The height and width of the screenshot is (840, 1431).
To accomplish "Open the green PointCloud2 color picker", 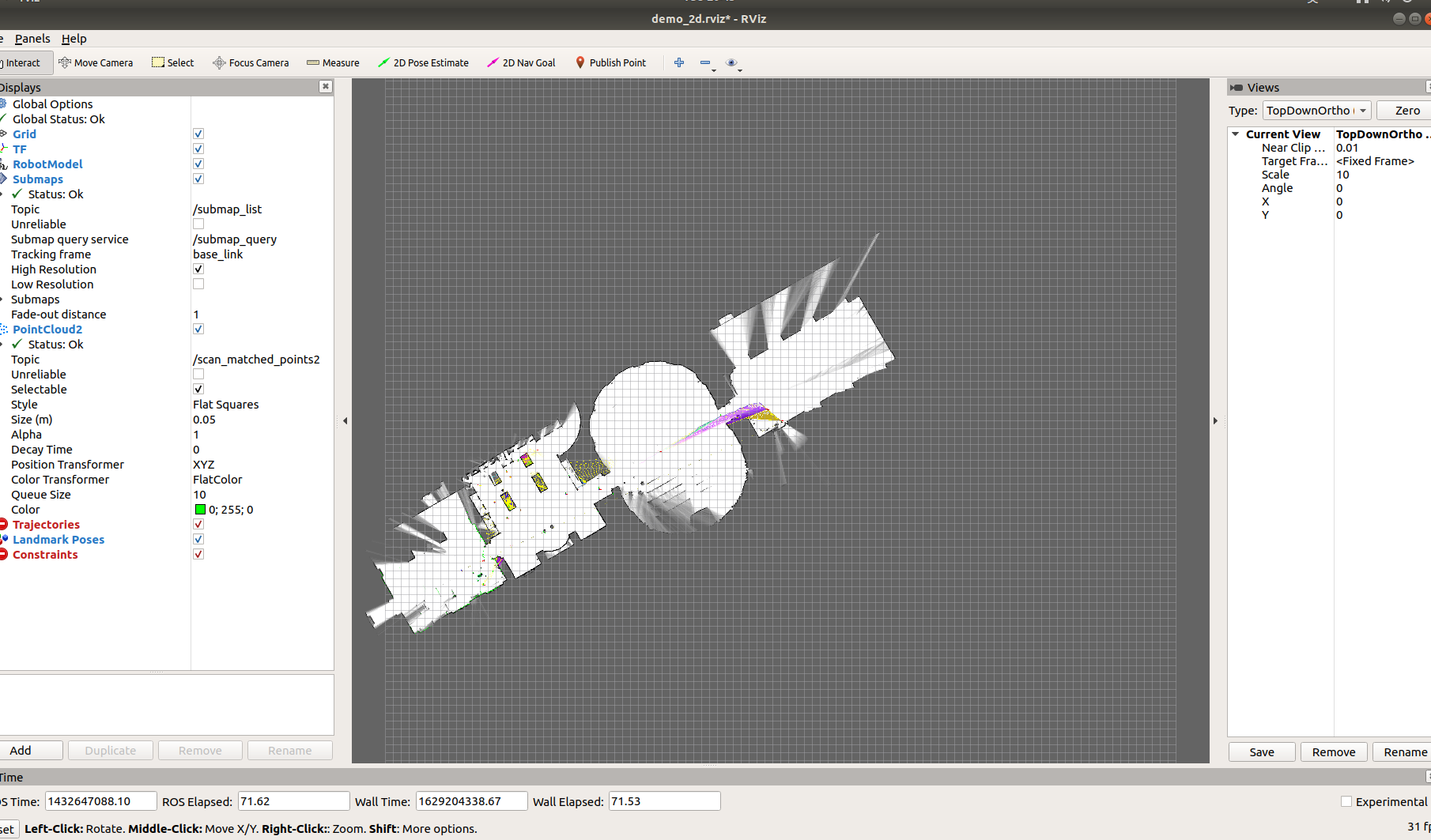I will tap(201, 509).
